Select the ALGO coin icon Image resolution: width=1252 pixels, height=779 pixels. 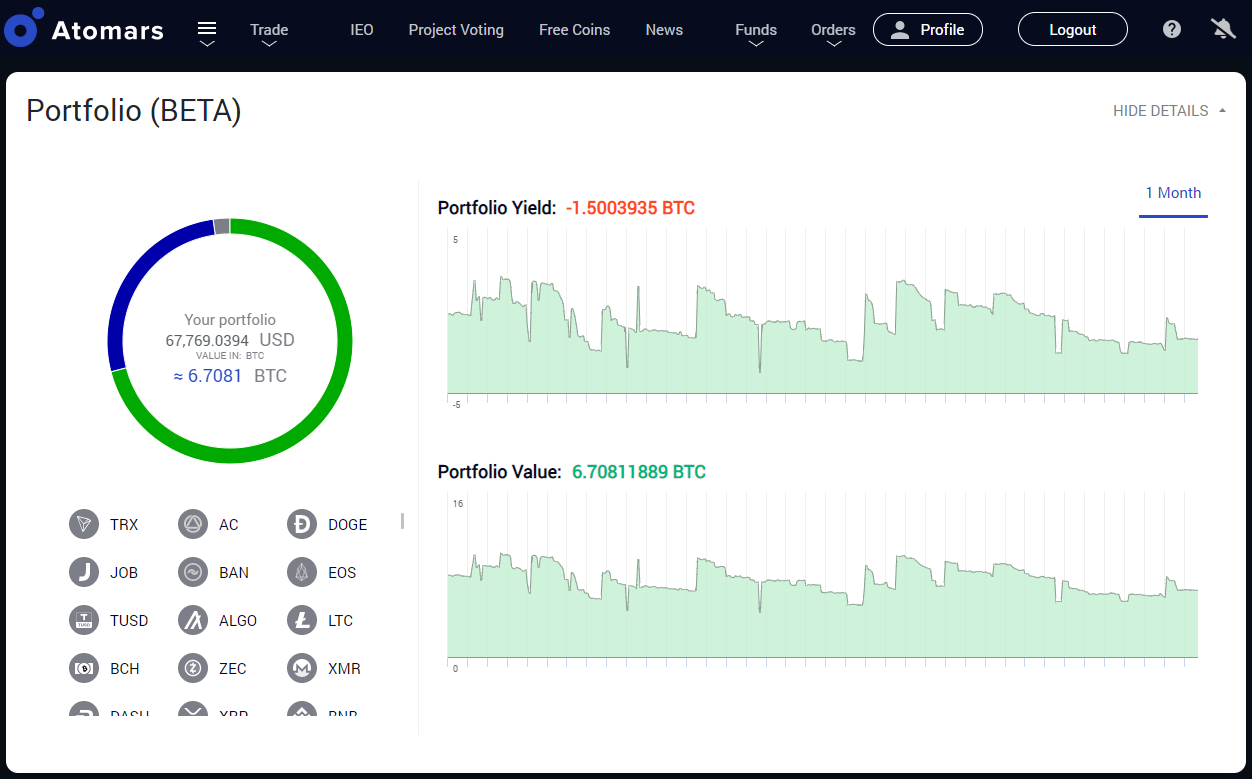(x=193, y=620)
